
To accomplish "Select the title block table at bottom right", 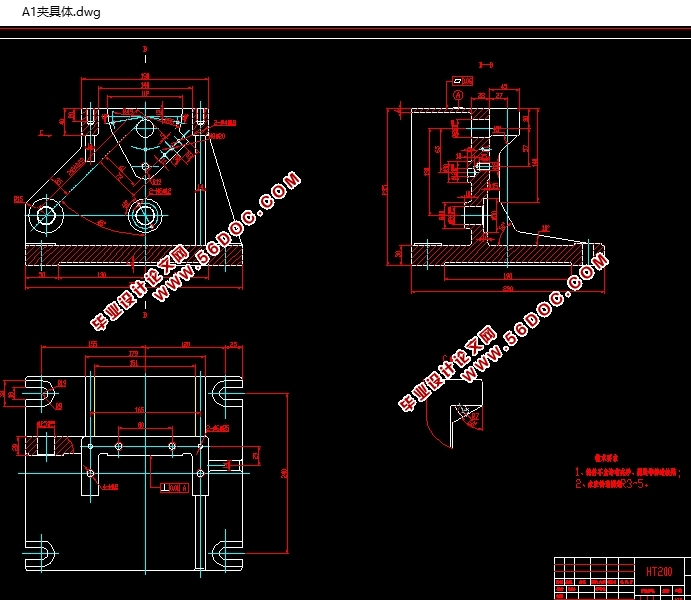I will coord(620,578).
